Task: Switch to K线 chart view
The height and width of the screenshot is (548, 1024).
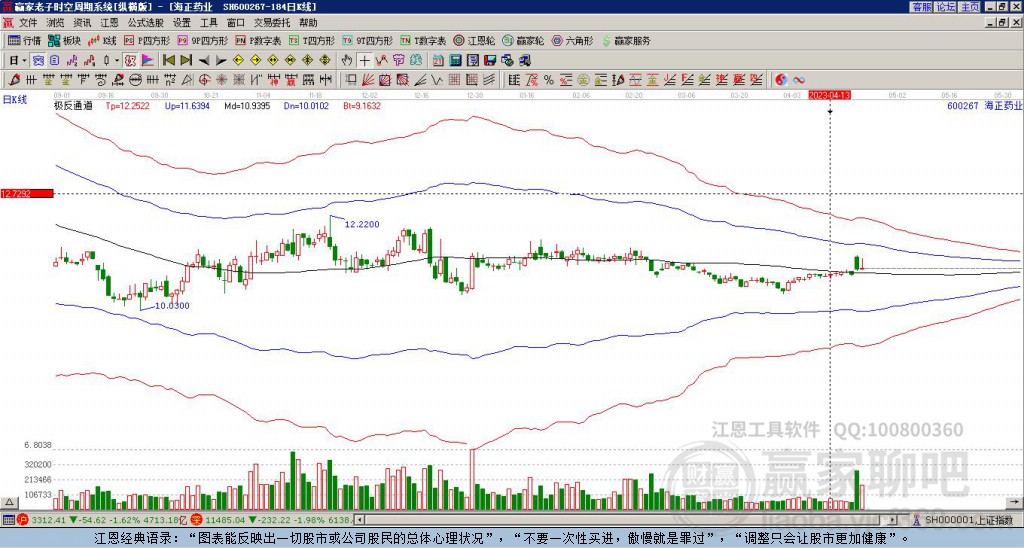Action: [x=103, y=40]
